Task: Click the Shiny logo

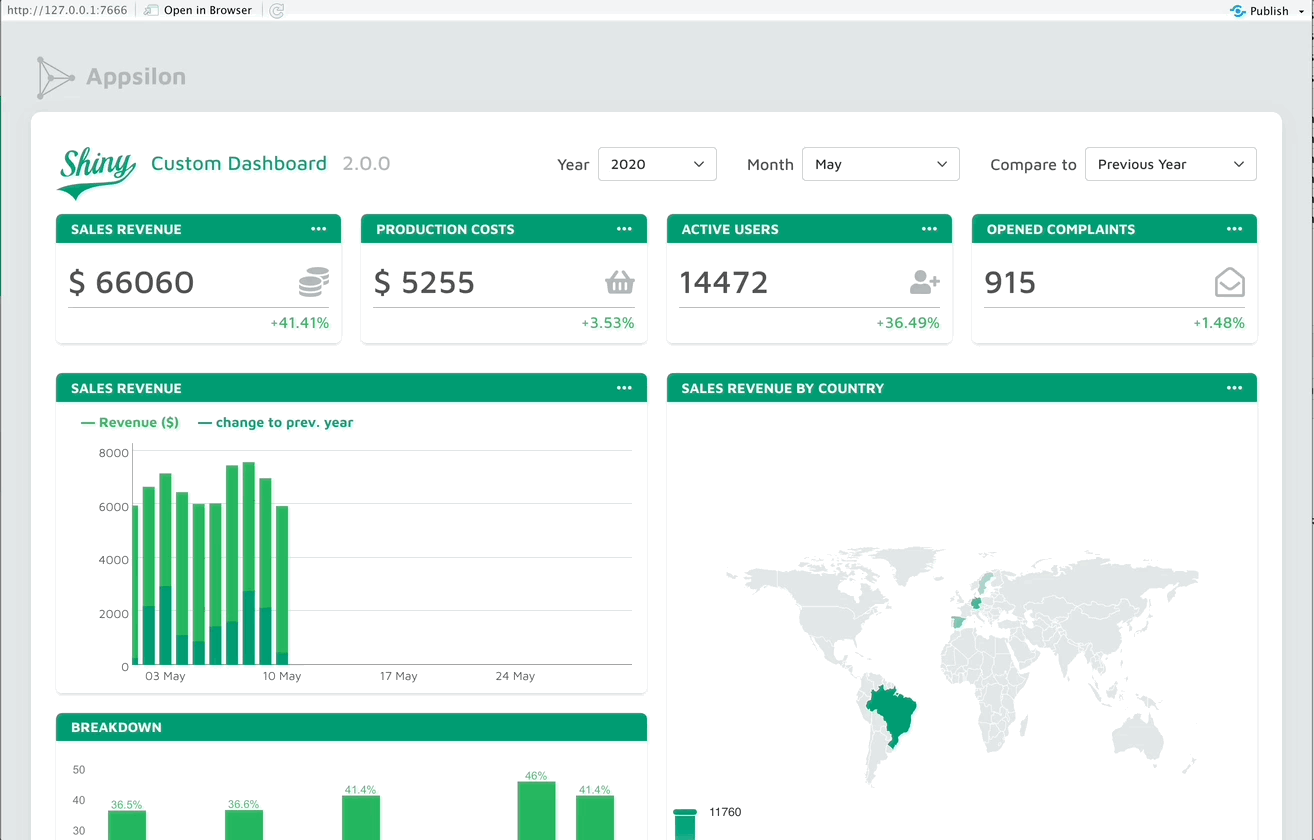Action: (97, 173)
